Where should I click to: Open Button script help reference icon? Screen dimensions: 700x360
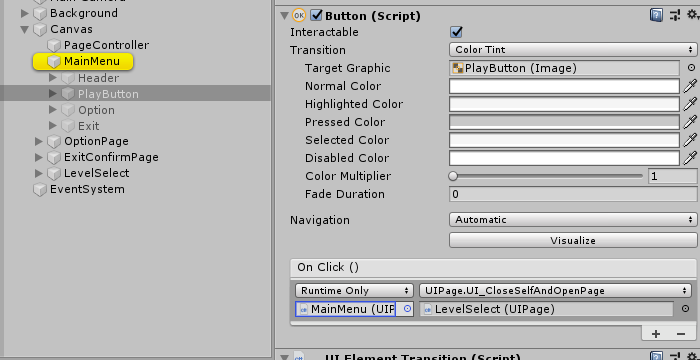[x=655, y=16]
